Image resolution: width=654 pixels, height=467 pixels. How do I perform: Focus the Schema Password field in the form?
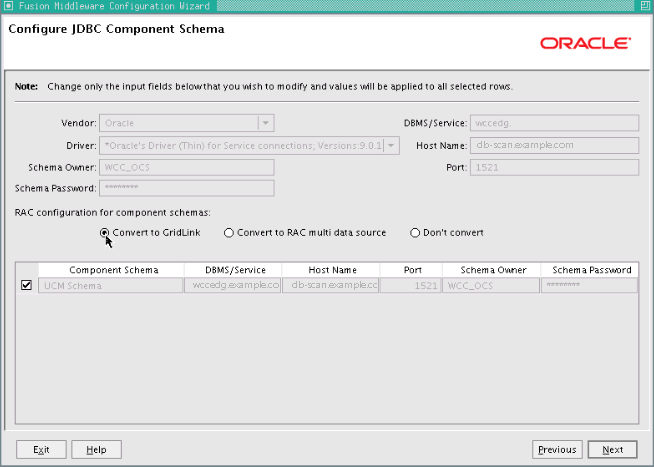(x=187, y=188)
